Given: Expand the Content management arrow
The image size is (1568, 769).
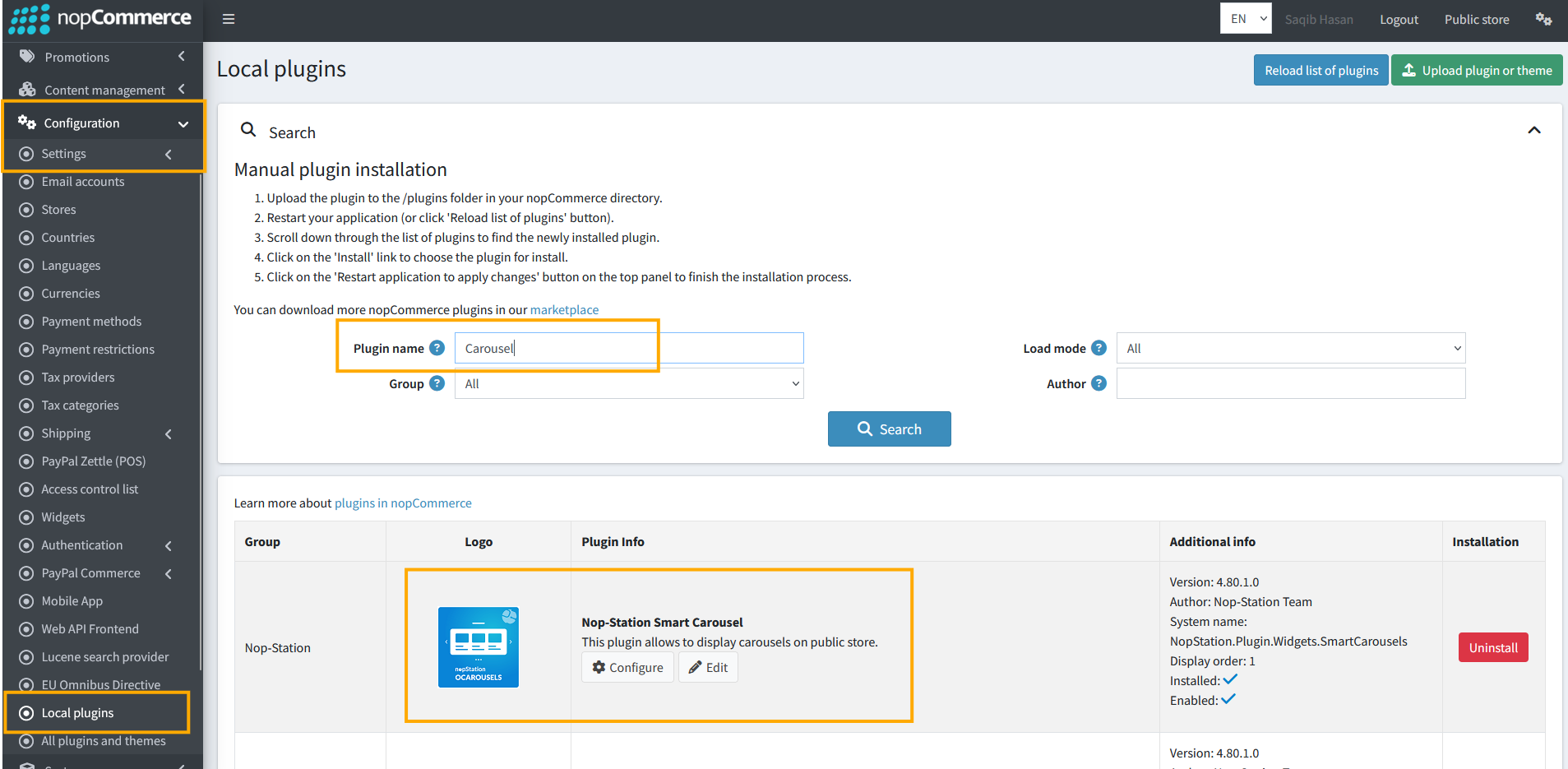Looking at the screenshot, I should pyautogui.click(x=182, y=89).
